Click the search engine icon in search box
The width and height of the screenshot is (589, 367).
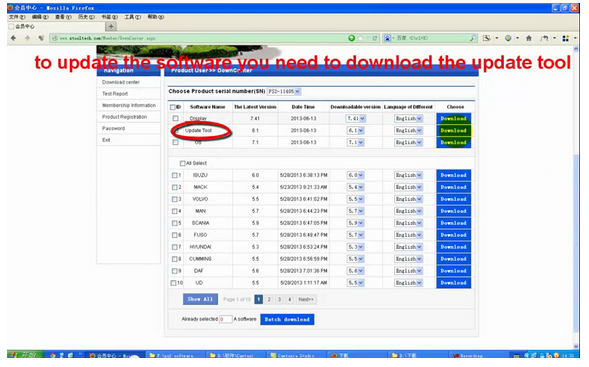(387, 38)
